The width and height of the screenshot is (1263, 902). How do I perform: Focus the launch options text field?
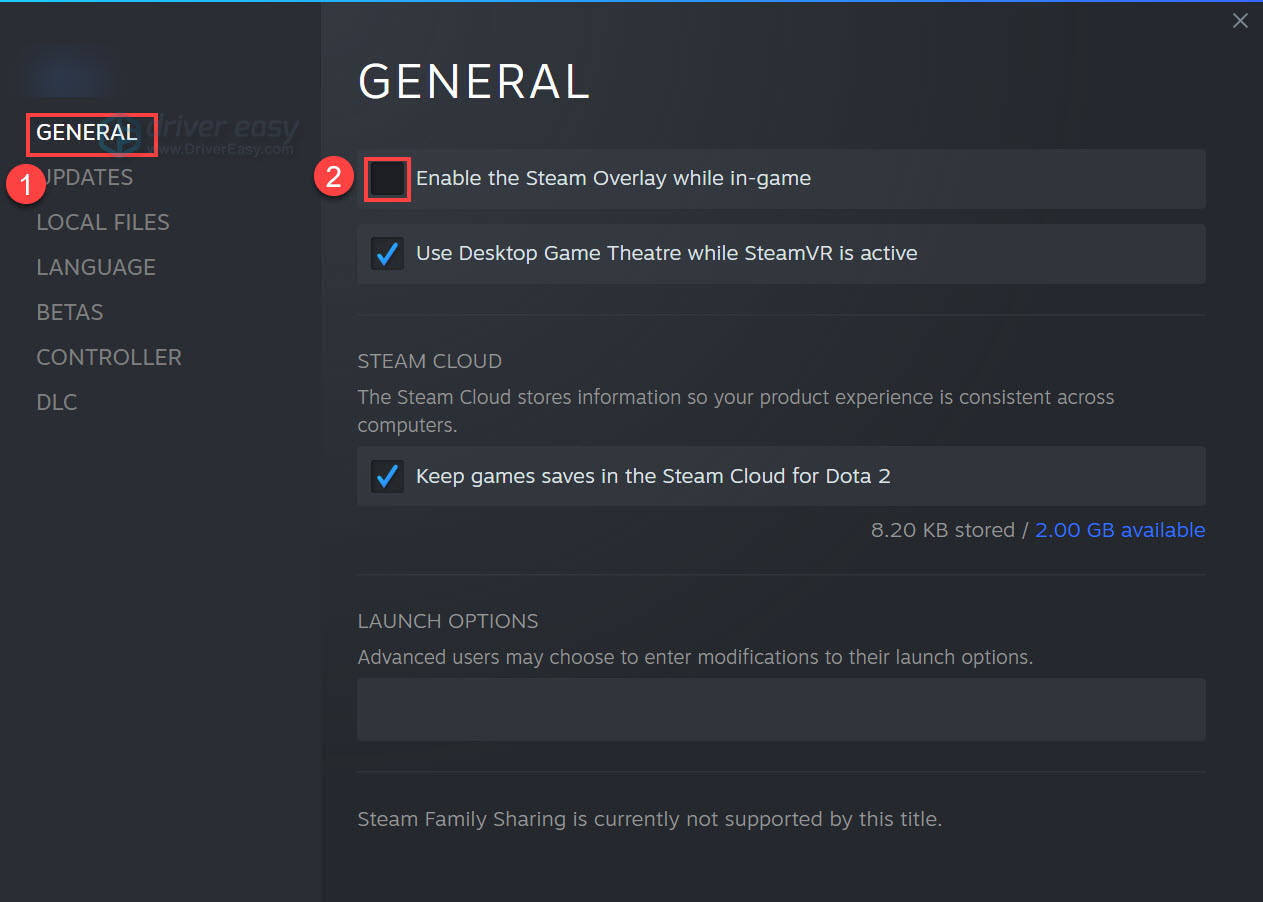pyautogui.click(x=780, y=709)
